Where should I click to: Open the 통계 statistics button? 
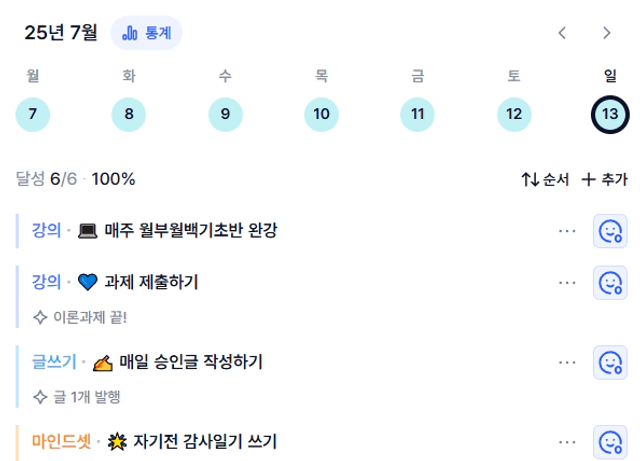pos(146,33)
